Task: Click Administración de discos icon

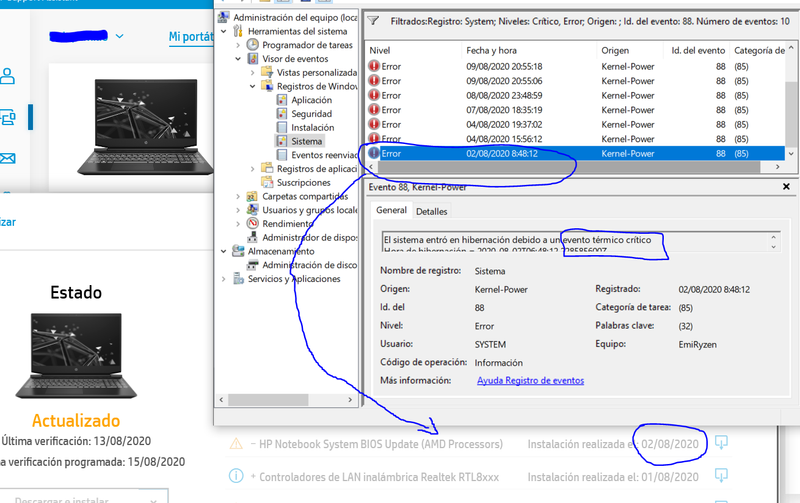Action: [x=252, y=265]
